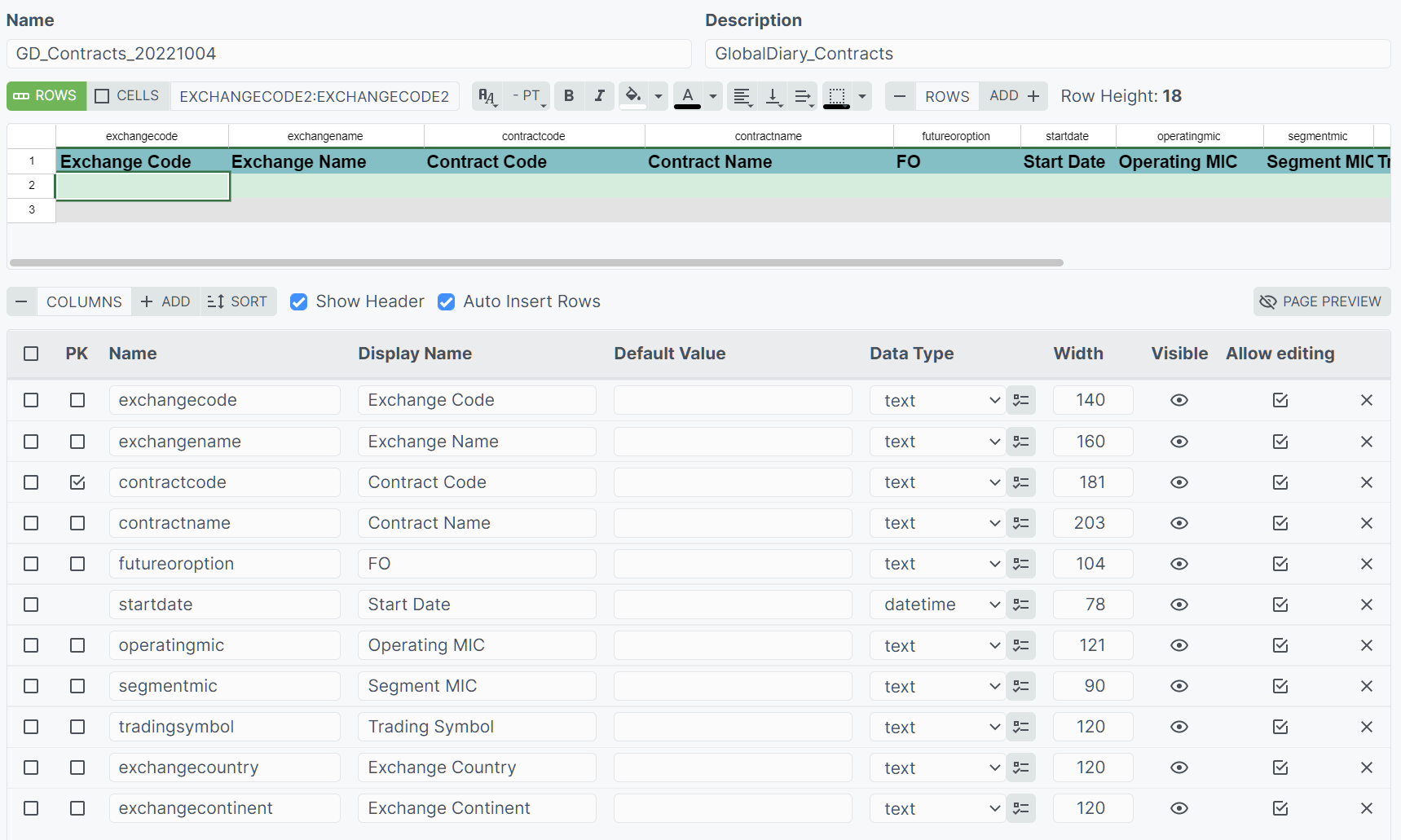Toggle Allow editing for exchangecountry

click(x=1280, y=767)
